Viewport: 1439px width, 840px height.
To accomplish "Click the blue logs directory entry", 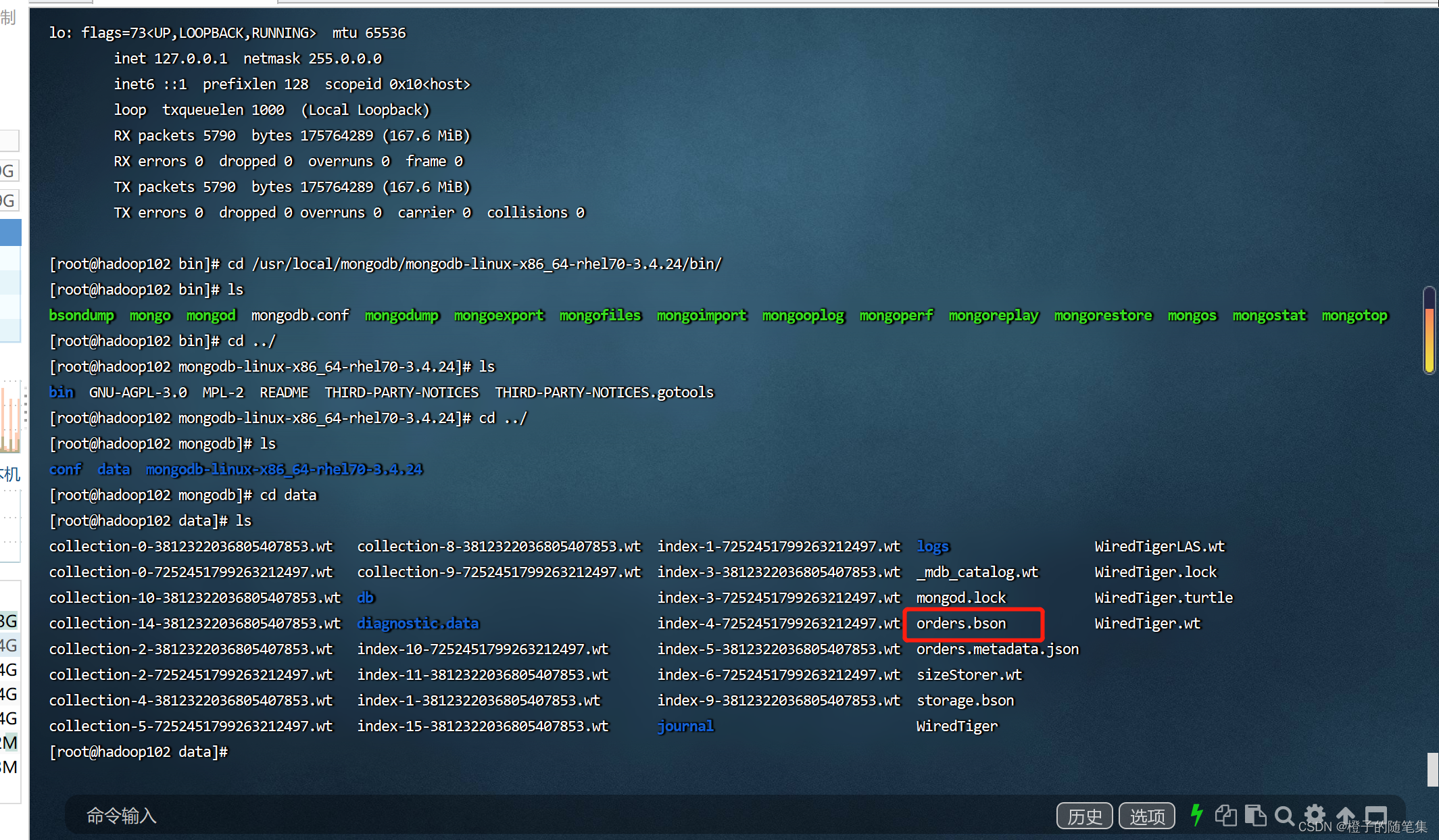I will click(933, 546).
